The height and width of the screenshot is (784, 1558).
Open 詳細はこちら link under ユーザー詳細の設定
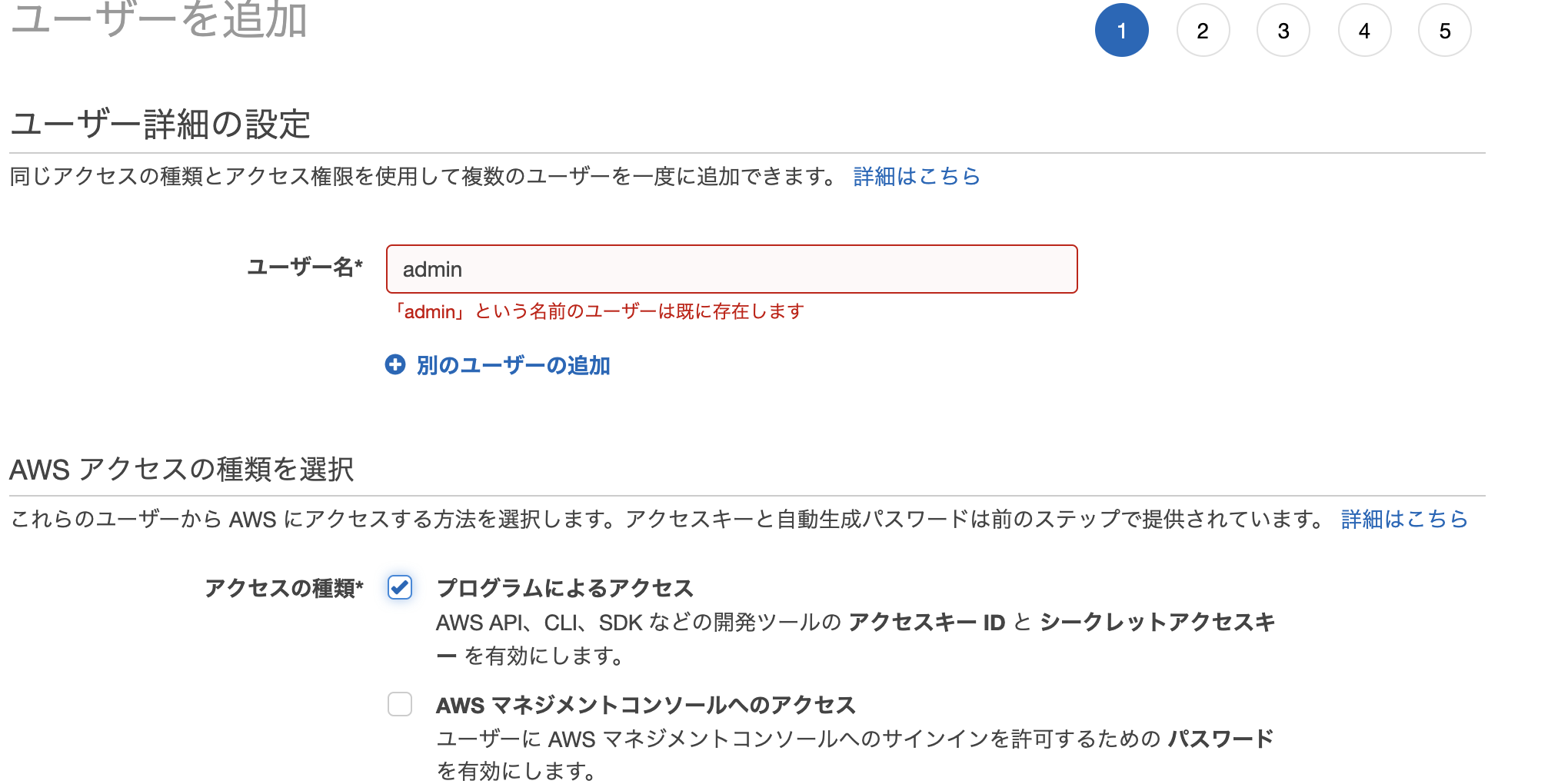coord(917,177)
